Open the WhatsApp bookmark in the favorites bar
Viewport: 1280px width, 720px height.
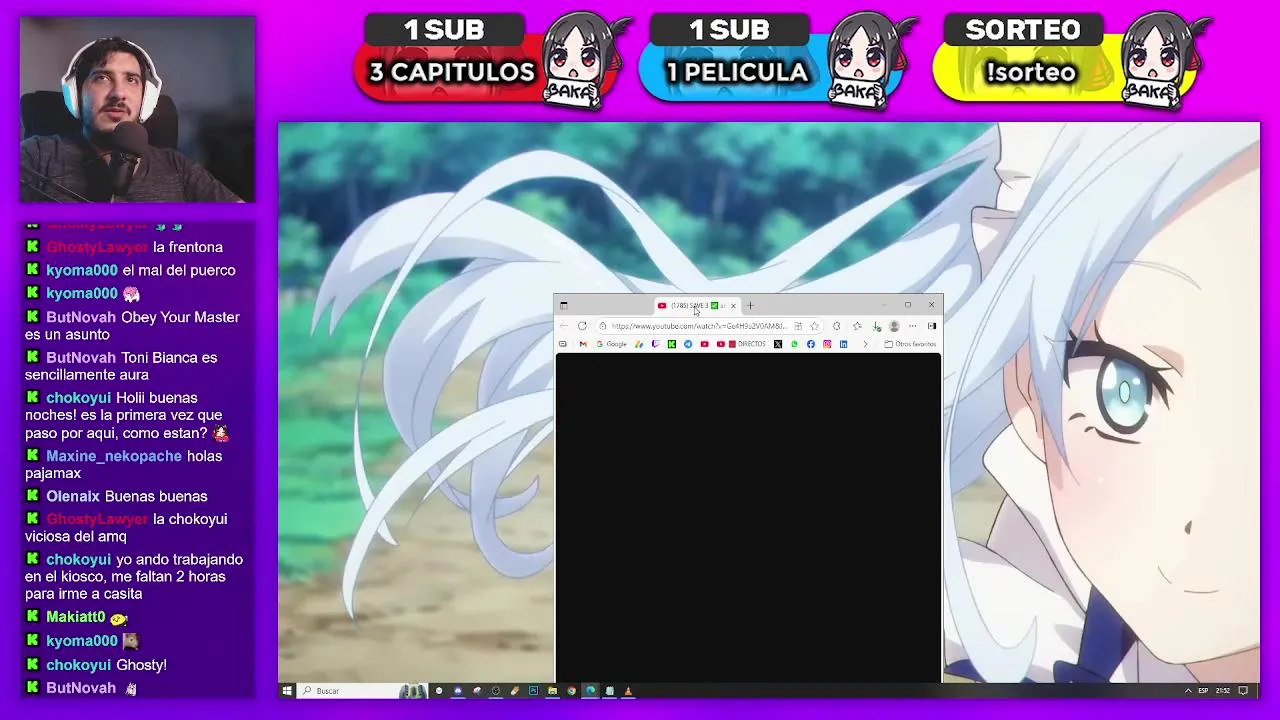click(795, 344)
